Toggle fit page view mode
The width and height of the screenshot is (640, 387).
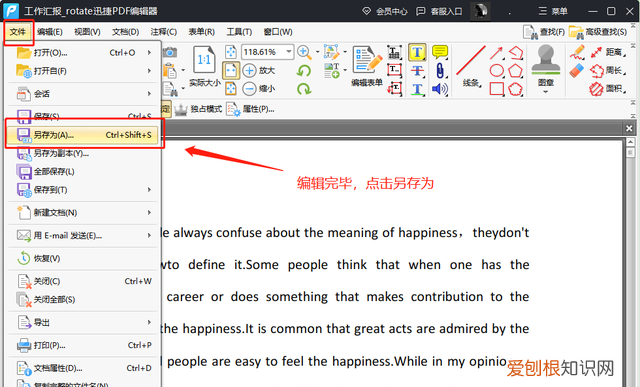click(231, 52)
